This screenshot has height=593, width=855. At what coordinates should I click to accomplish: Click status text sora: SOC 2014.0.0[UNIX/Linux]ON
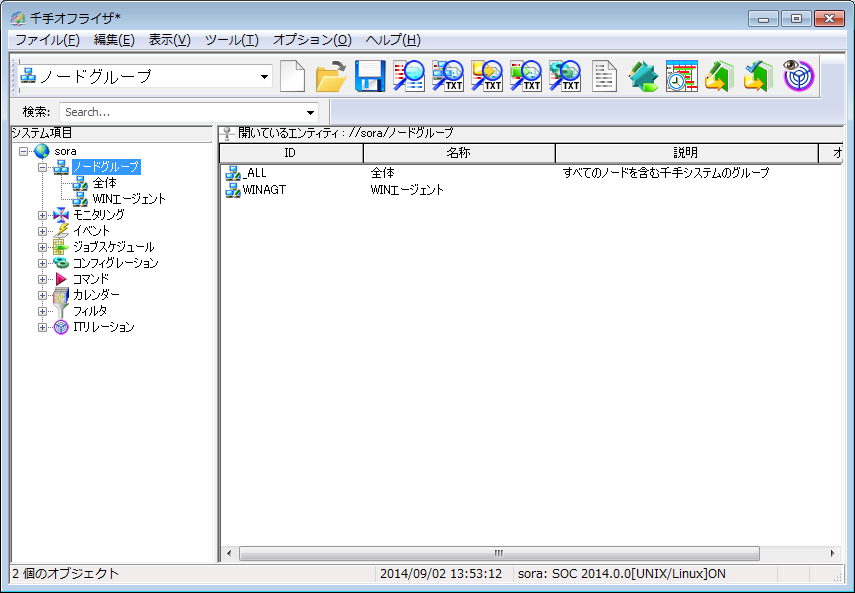coord(622,573)
